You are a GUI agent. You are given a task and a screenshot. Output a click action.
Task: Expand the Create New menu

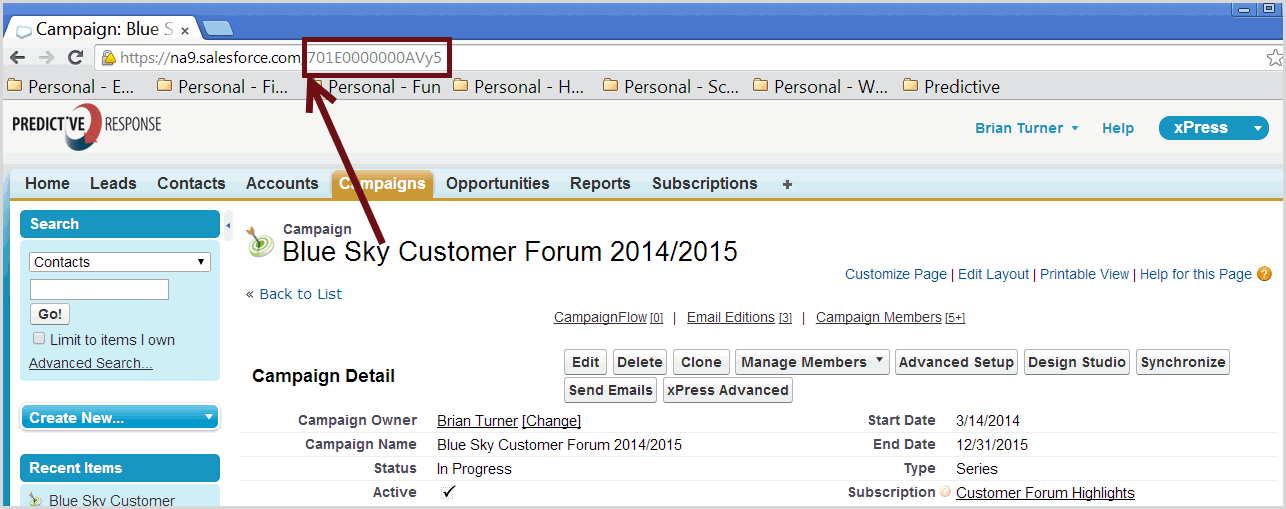pyautogui.click(x=120, y=418)
